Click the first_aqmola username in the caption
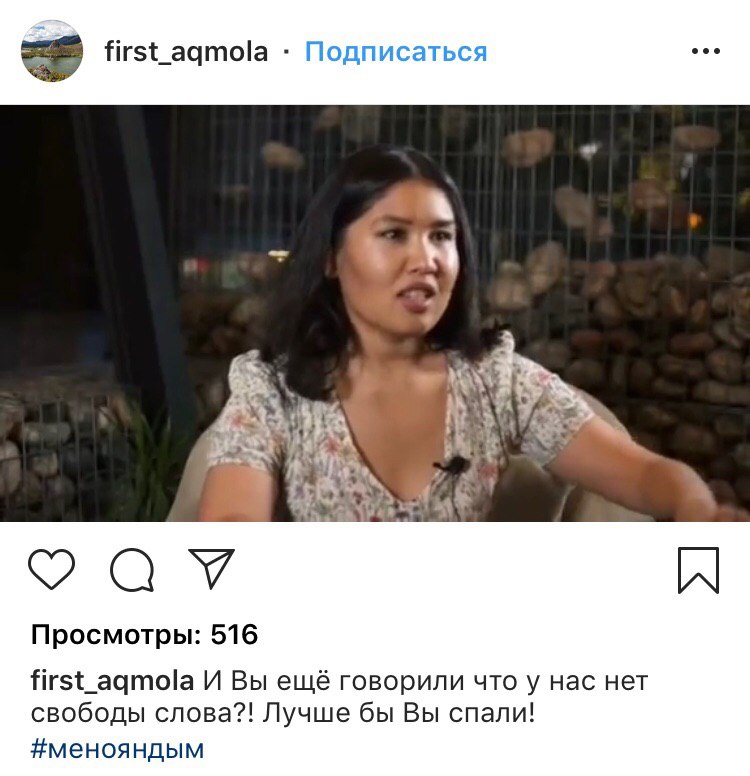The image size is (750, 776). pyautogui.click(x=112, y=681)
